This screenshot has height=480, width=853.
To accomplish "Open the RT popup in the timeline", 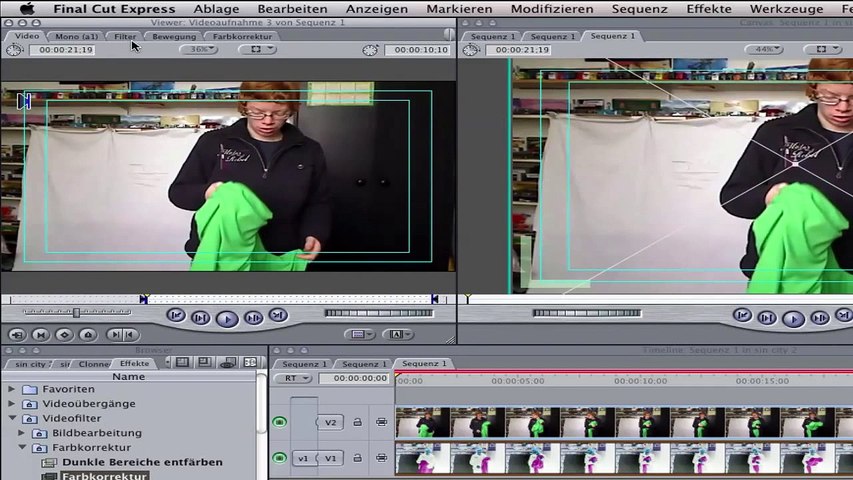I will (295, 379).
